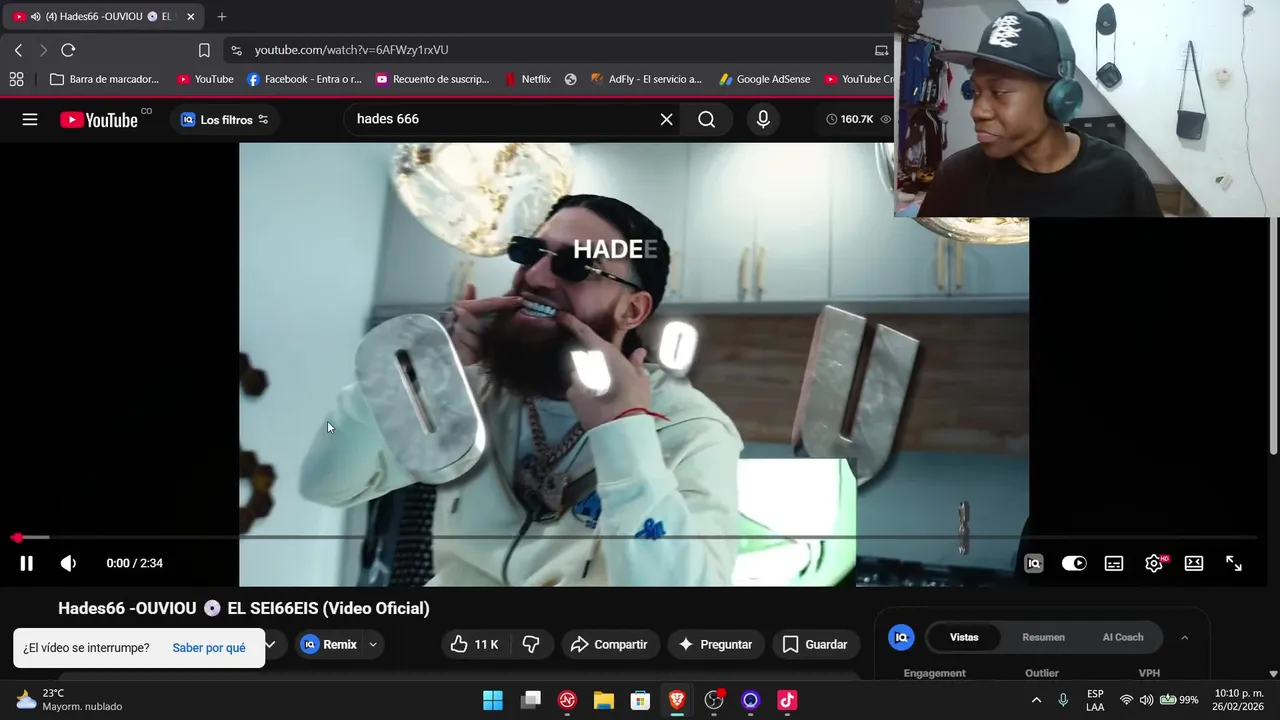Dislike the video
Viewport: 1280px width, 720px height.
click(531, 645)
